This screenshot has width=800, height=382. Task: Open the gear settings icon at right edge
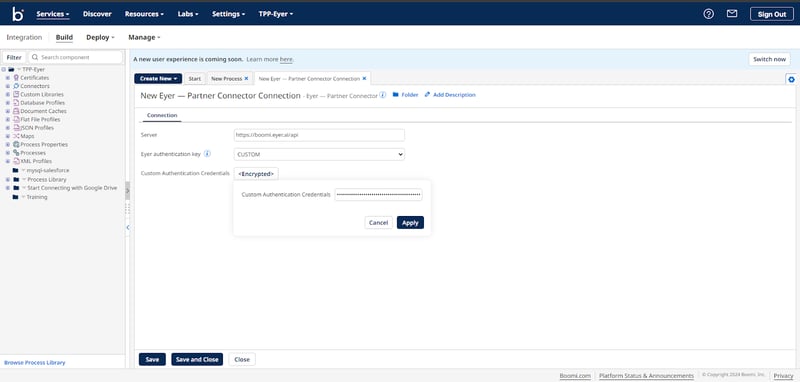(791, 80)
